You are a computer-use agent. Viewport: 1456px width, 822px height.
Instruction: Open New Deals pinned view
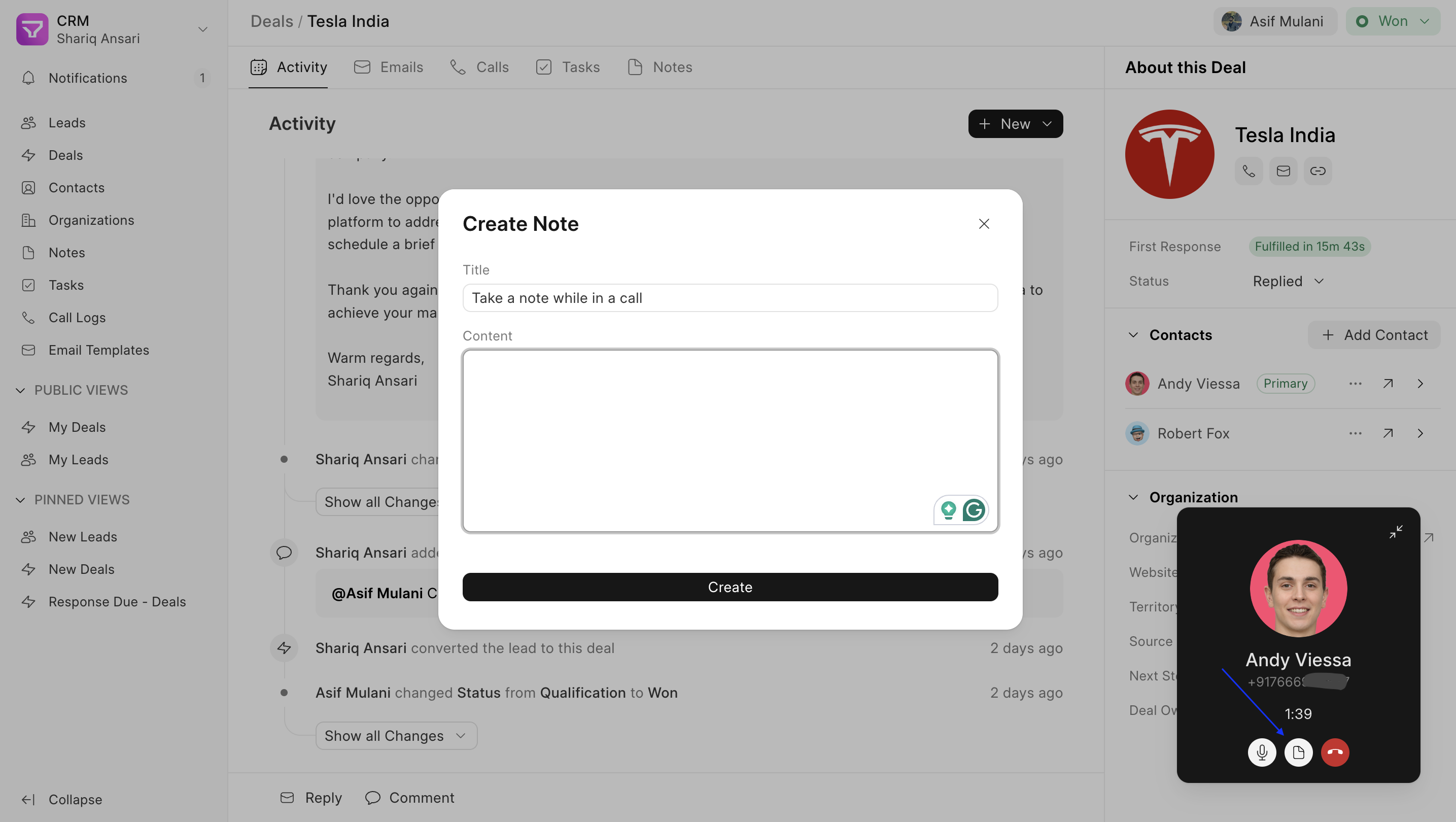tap(114, 569)
